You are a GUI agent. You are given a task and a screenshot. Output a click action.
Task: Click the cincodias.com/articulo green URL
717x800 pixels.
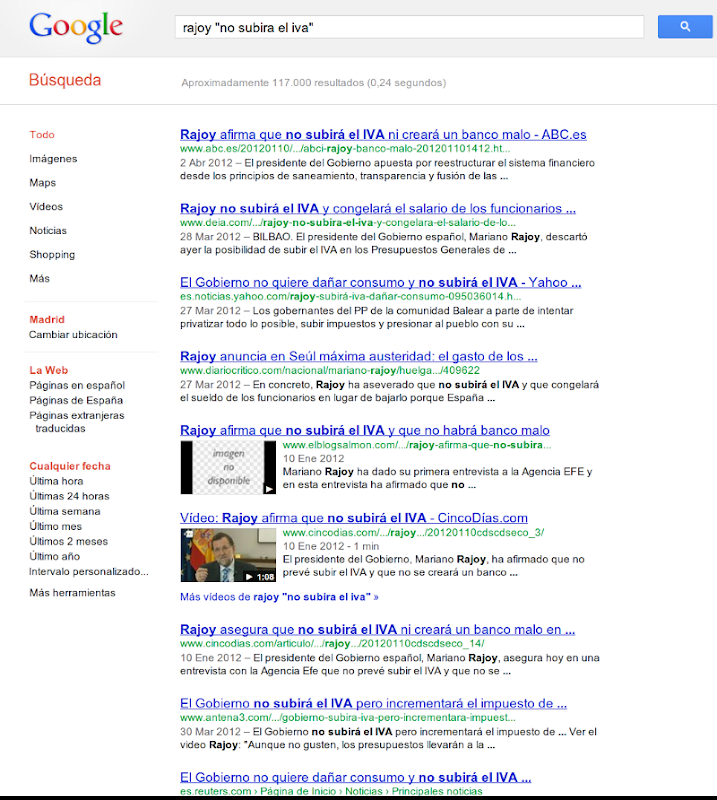click(332, 644)
